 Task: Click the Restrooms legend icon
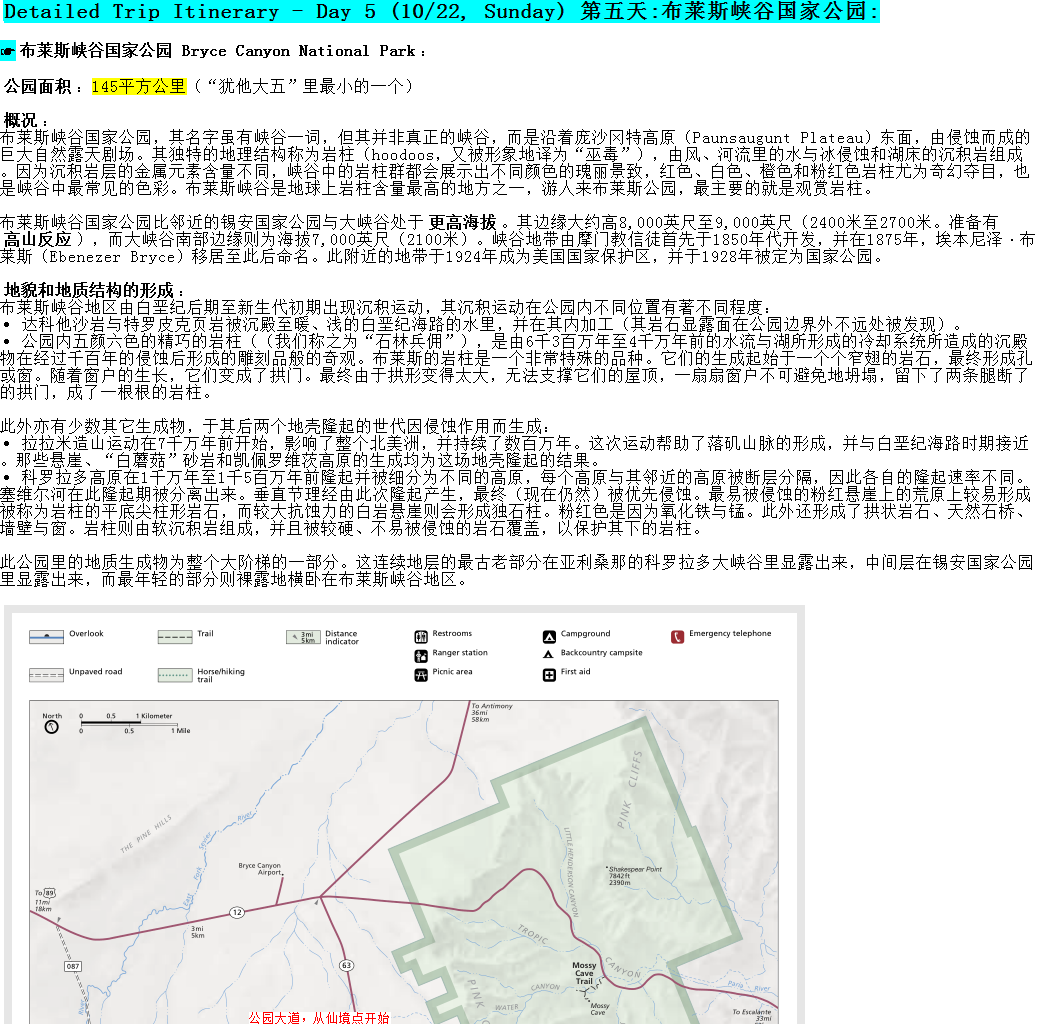click(421, 637)
